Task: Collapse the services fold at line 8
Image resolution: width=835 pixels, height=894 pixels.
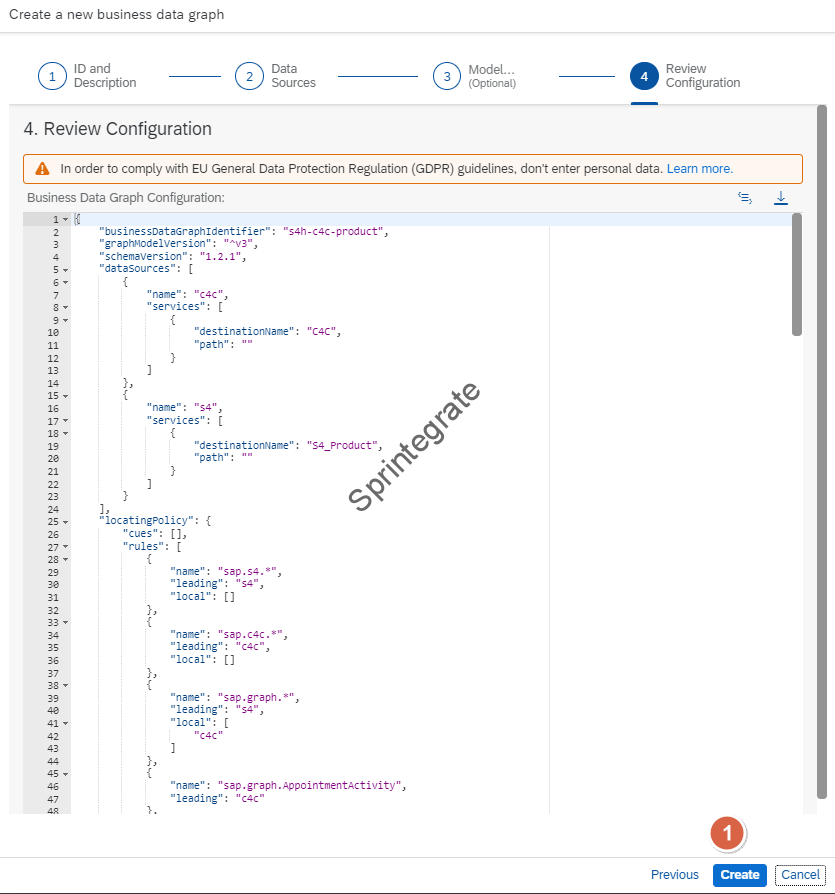Action: (66, 307)
